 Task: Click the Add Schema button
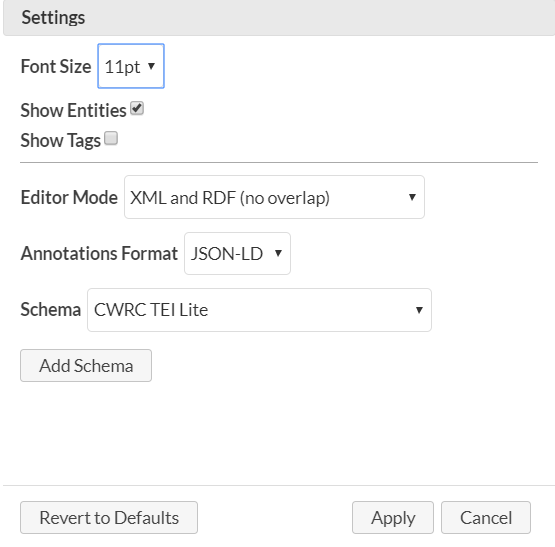point(86,365)
